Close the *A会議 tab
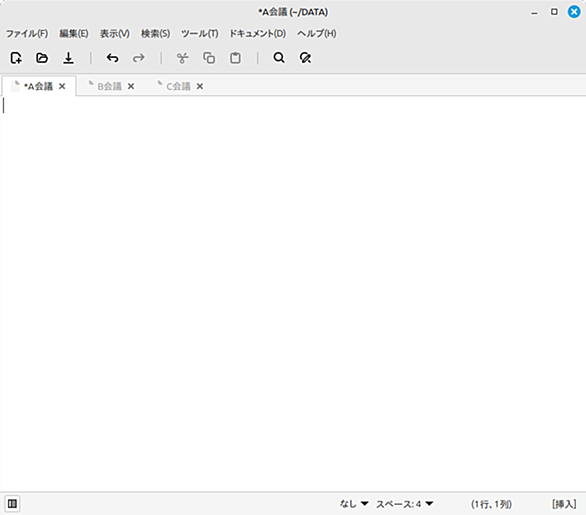The width and height of the screenshot is (586, 515). click(62, 86)
